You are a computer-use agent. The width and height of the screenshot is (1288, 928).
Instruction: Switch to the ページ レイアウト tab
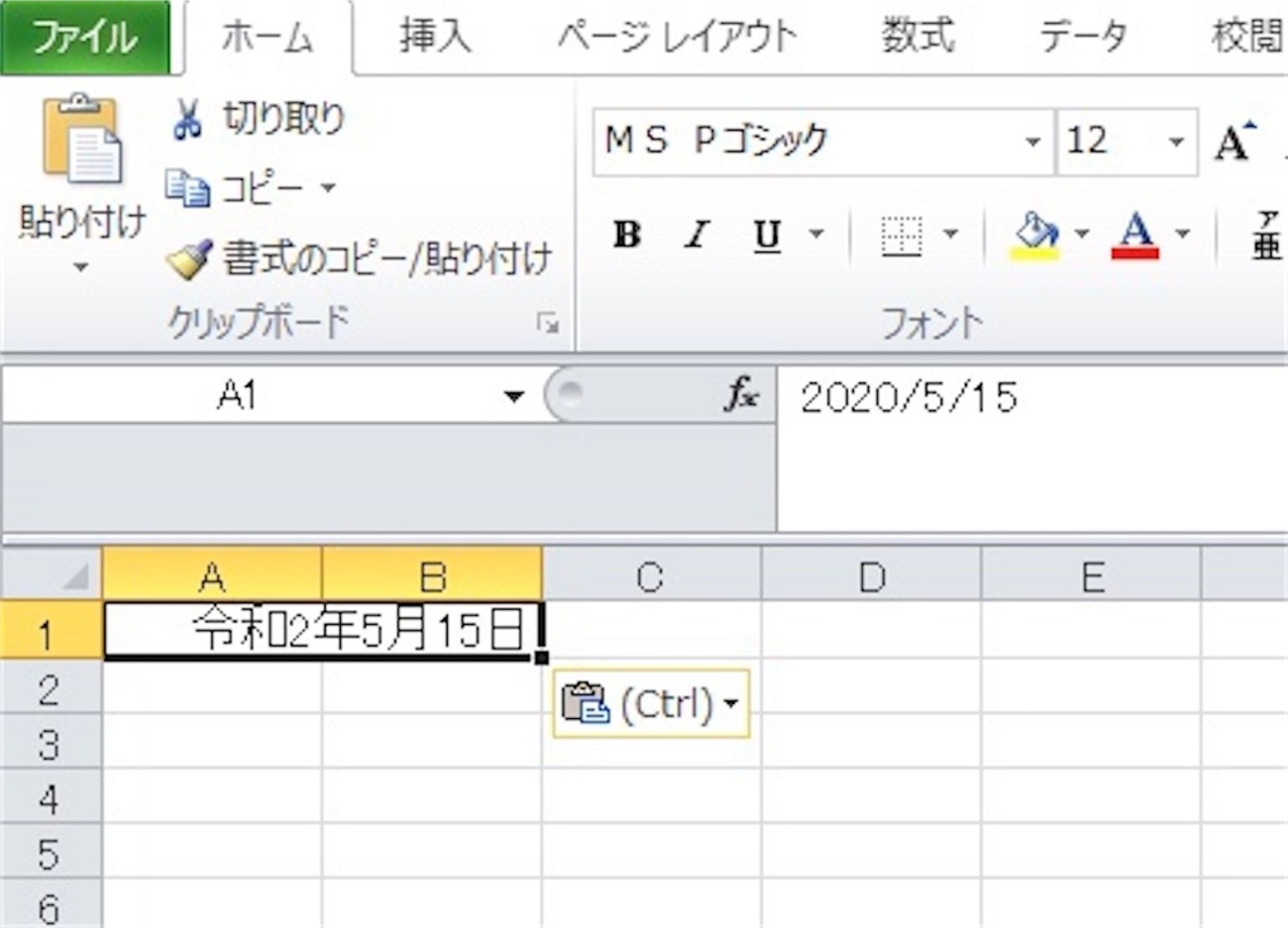[x=677, y=38]
